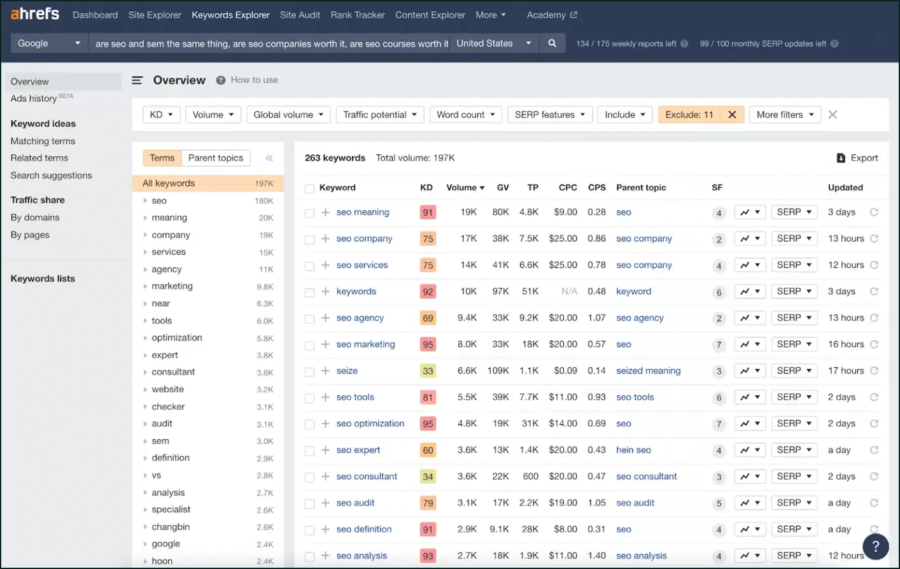
Task: Open the More menu in navigation
Action: coord(491,15)
